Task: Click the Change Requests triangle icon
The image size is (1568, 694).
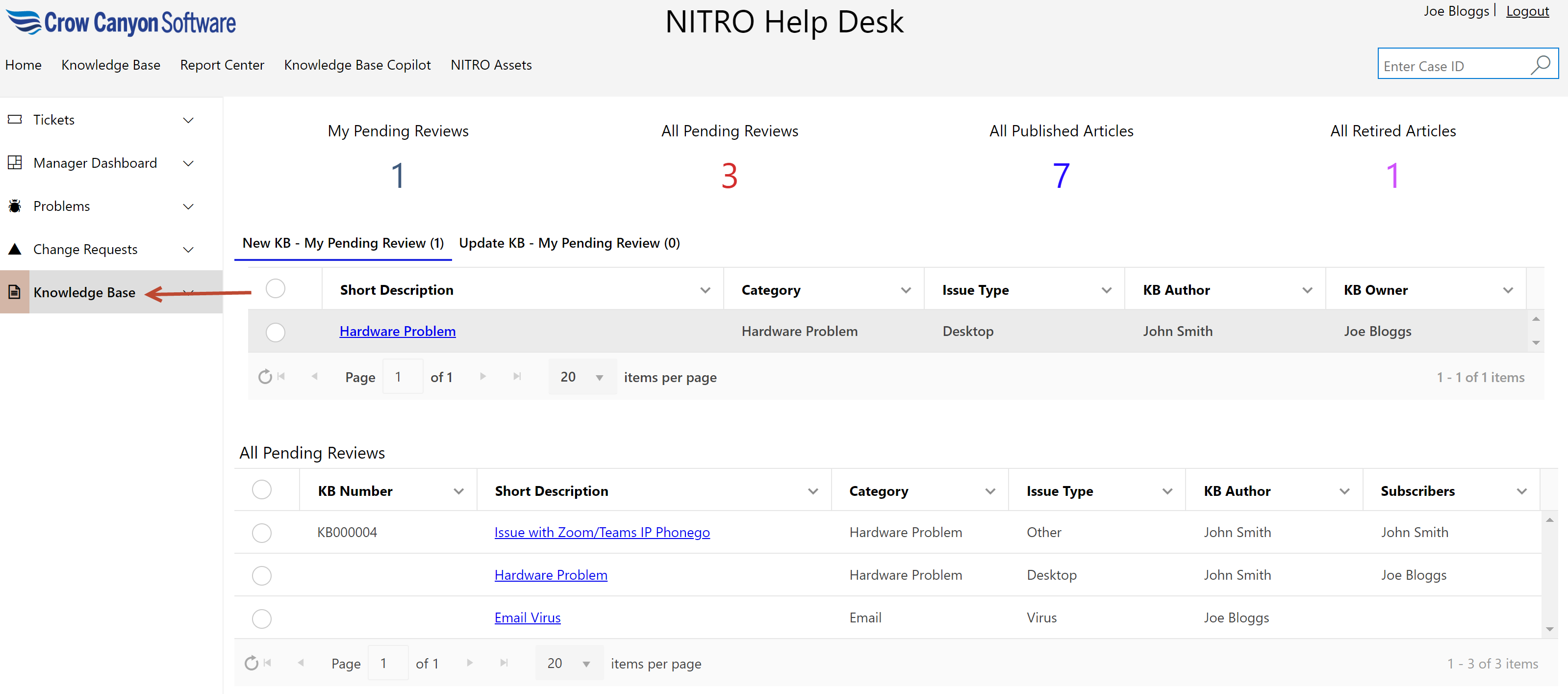Action: tap(15, 249)
